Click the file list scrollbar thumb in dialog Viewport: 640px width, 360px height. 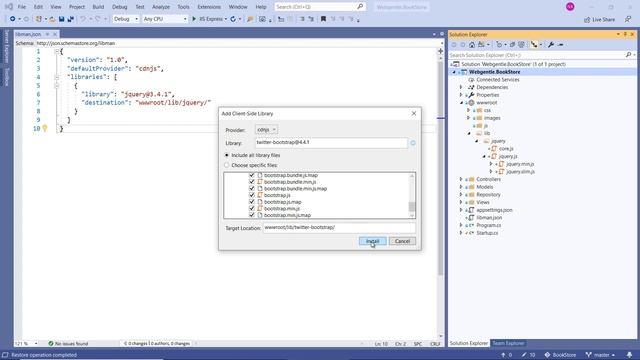(412, 207)
